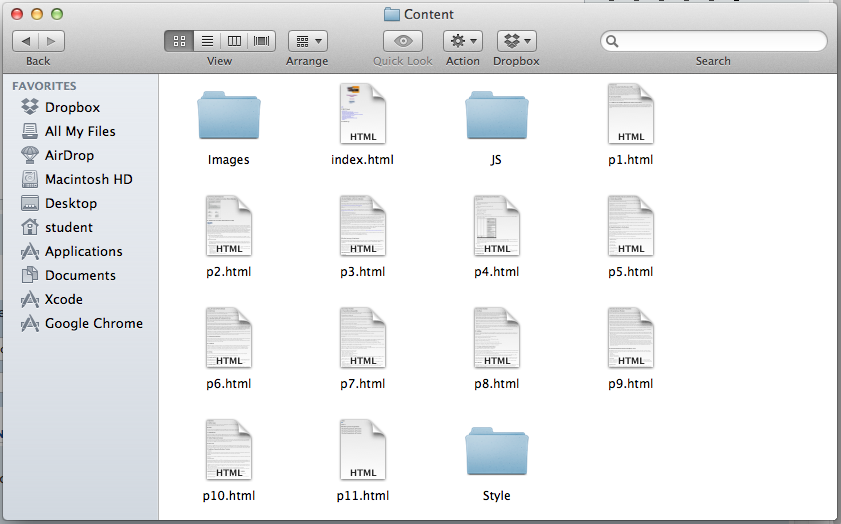Select the Images folder icon

tap(229, 116)
